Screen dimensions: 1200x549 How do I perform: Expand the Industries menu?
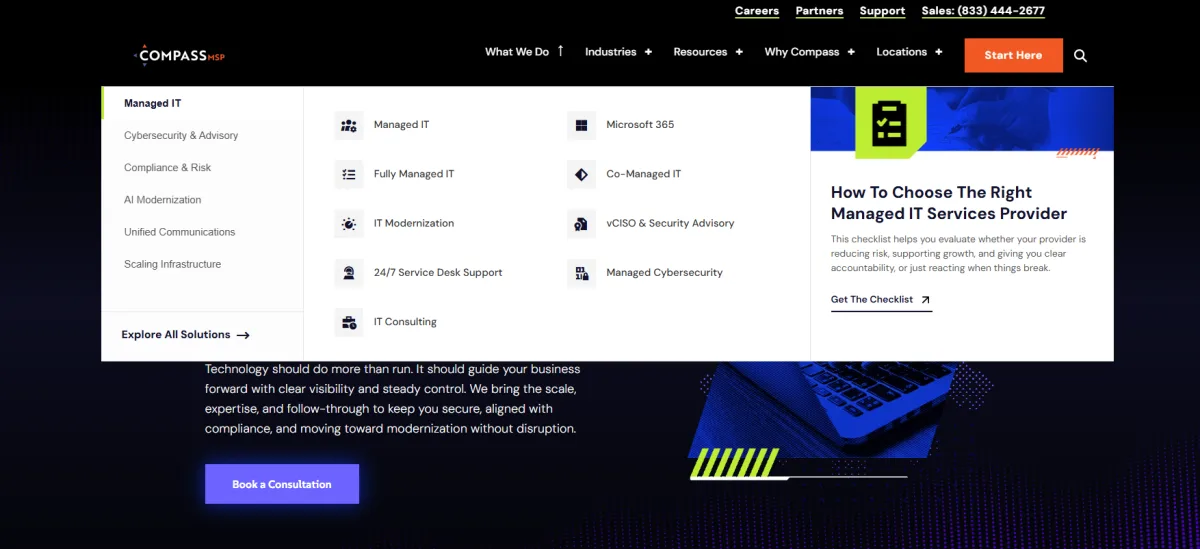coord(648,52)
